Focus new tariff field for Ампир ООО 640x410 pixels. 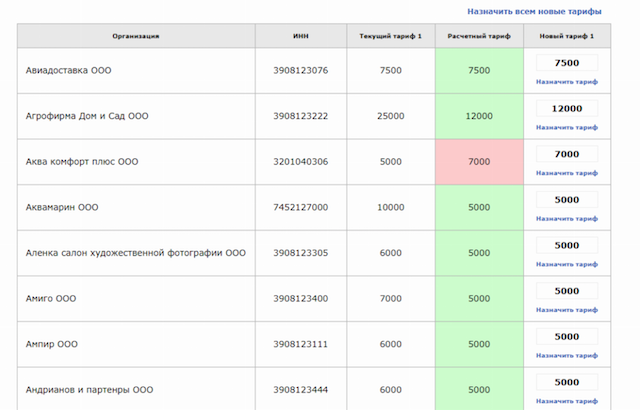567,337
